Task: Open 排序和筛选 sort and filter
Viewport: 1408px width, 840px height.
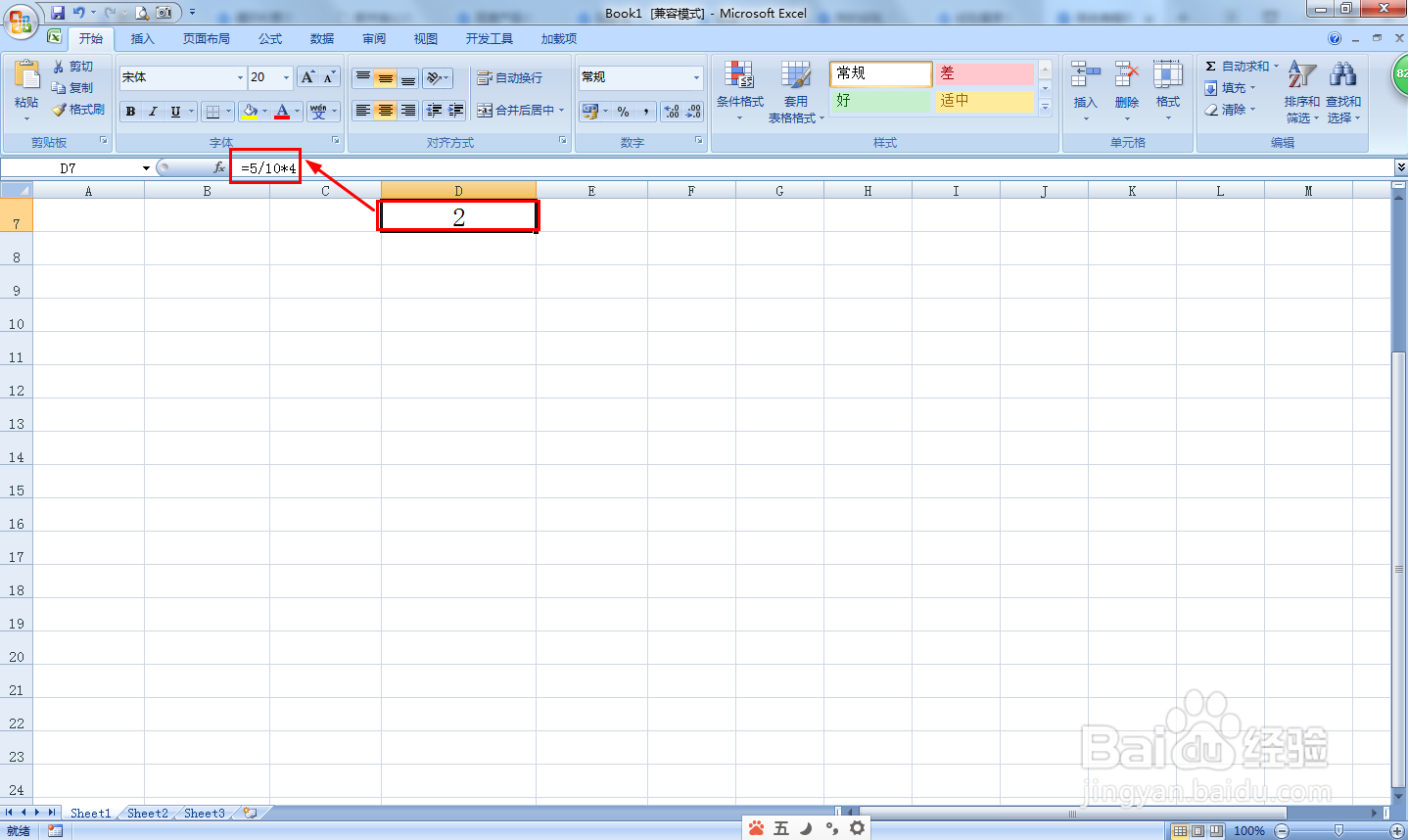Action: (x=1301, y=90)
